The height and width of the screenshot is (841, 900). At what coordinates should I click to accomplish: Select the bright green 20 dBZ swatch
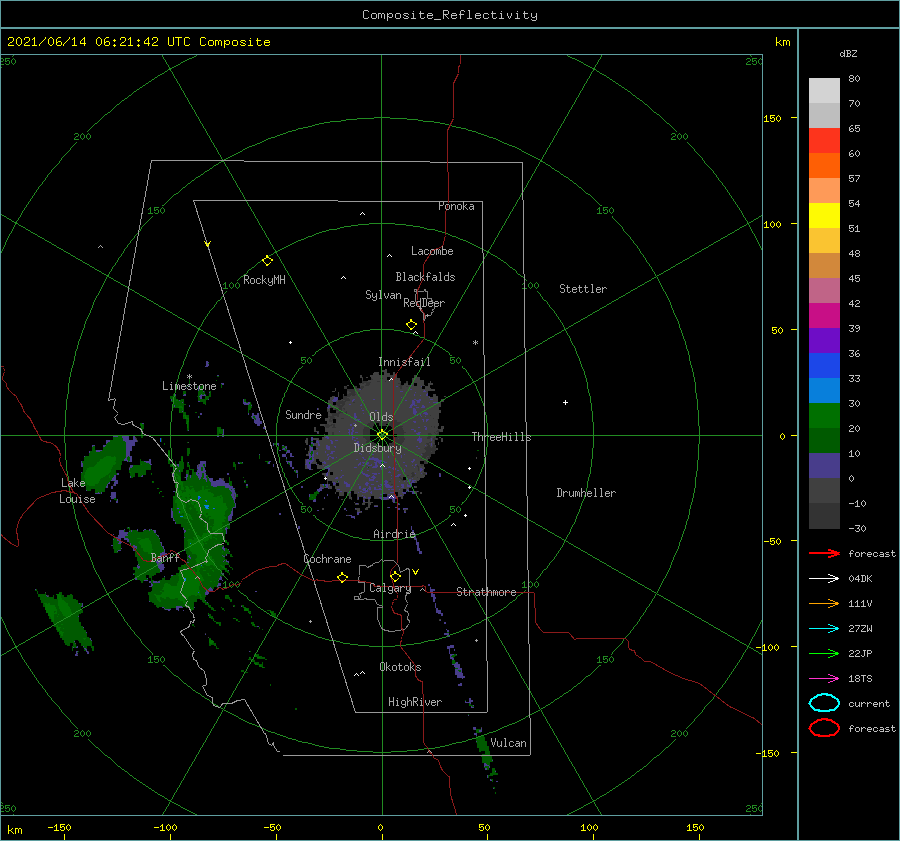coord(824,415)
